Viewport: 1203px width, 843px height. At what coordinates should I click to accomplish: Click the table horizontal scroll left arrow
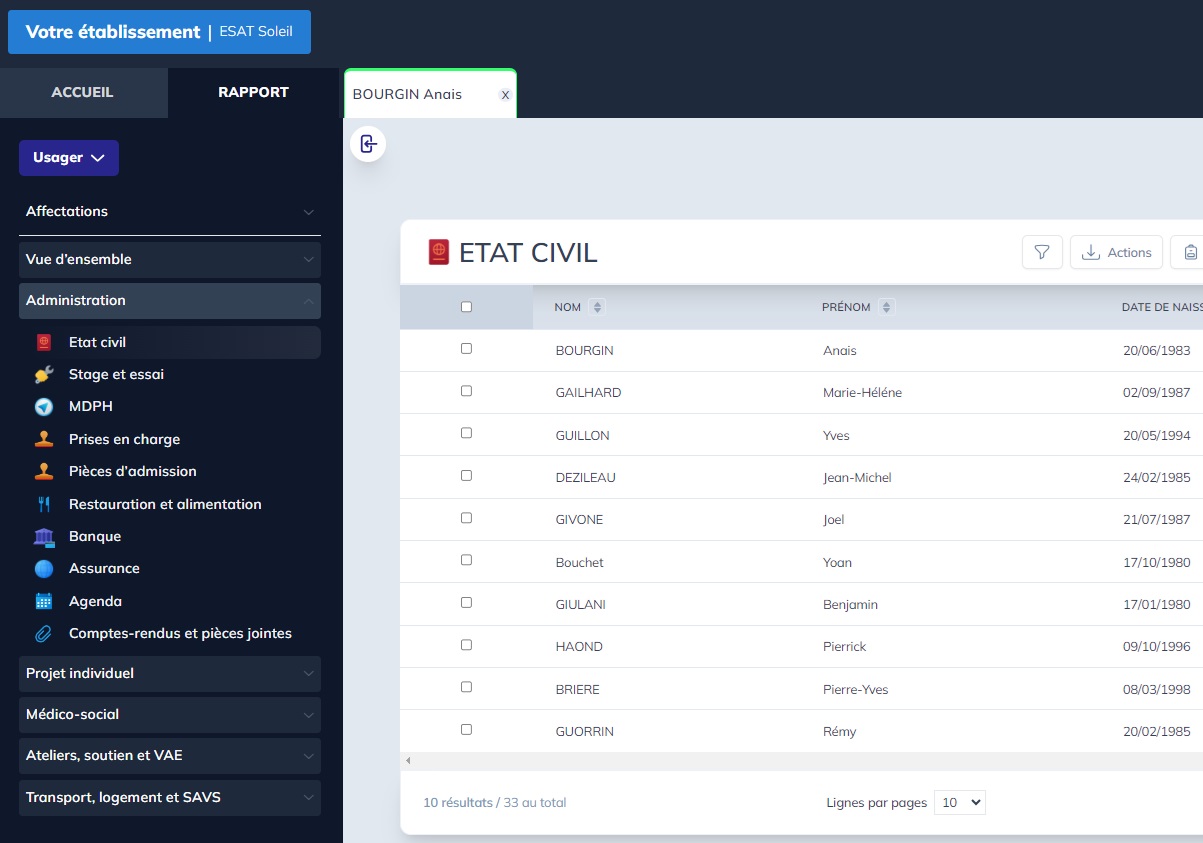tap(407, 761)
